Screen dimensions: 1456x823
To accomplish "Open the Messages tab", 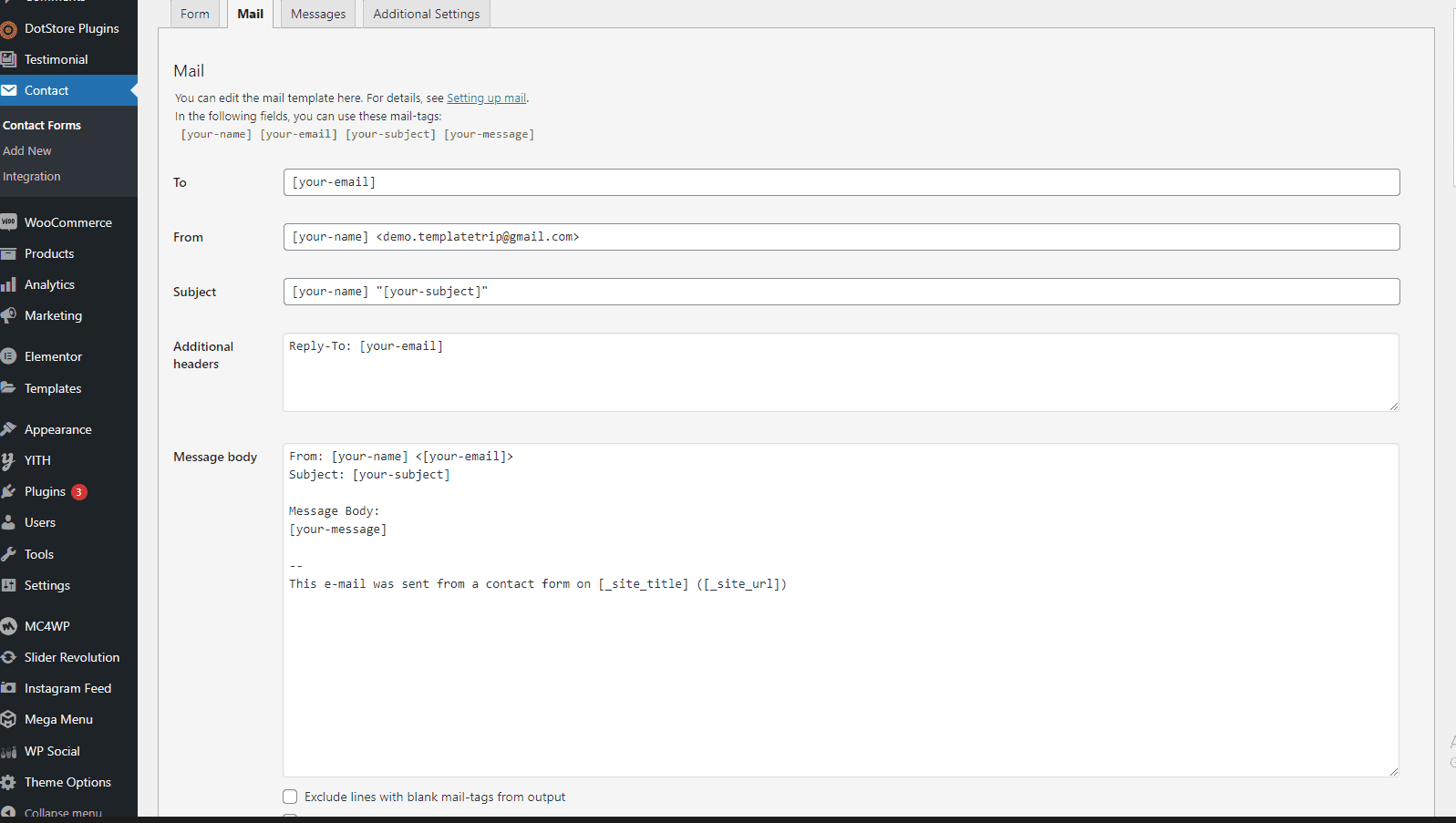I will (x=318, y=14).
